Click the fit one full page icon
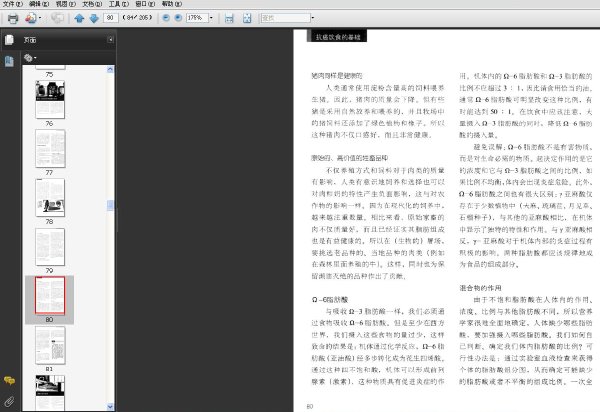Viewport: 600px width, 412px height. pyautogui.click(x=247, y=18)
